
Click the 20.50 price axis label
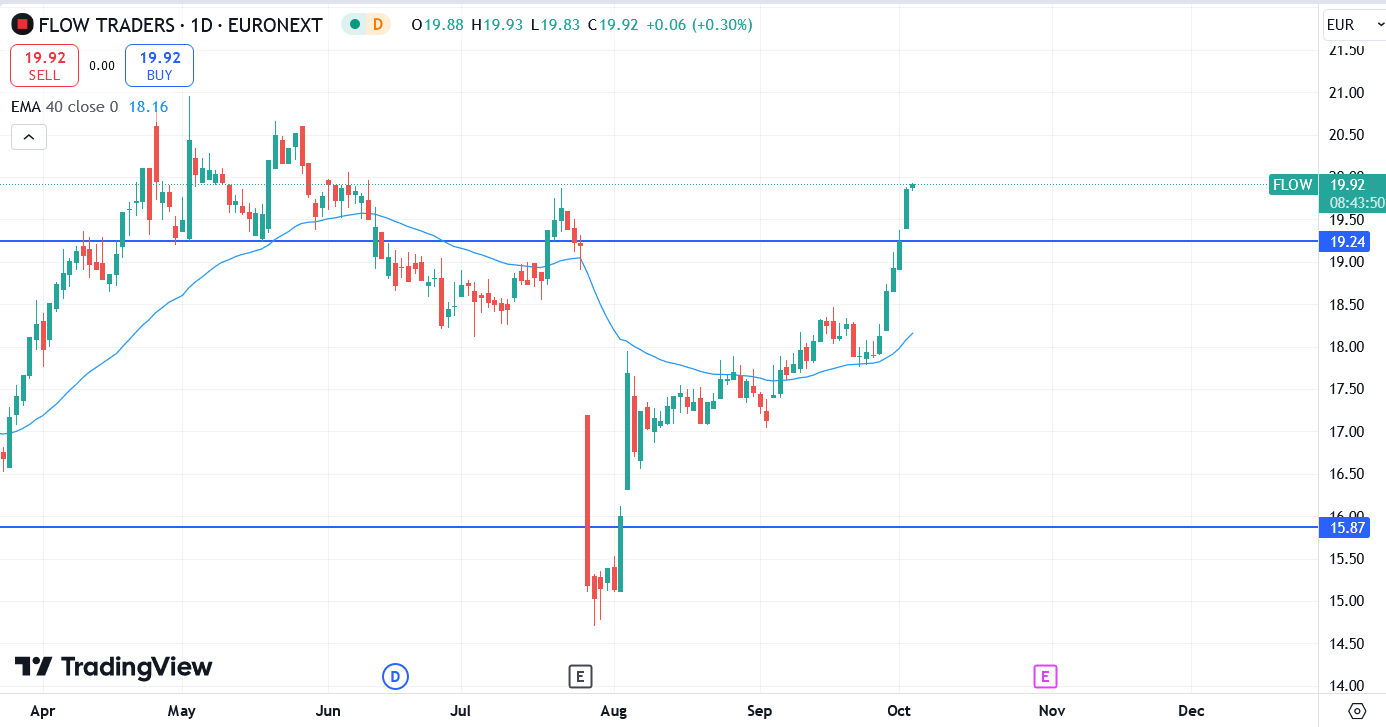[x=1346, y=135]
